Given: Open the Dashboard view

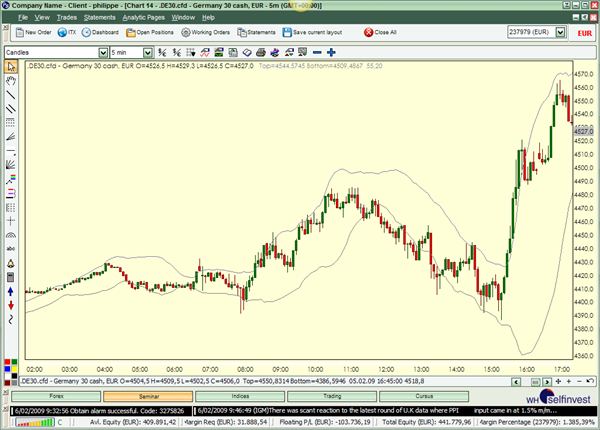Looking at the screenshot, I should point(100,32).
